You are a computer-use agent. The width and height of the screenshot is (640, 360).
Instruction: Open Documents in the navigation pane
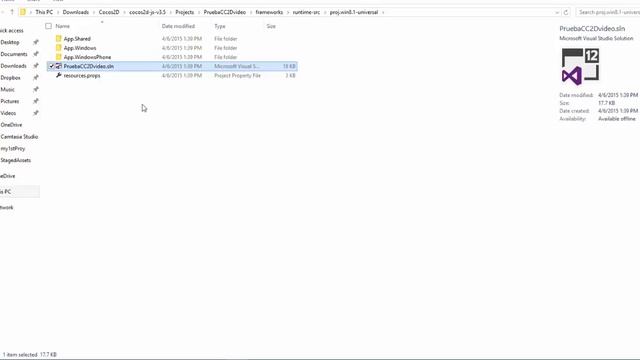(x=14, y=54)
